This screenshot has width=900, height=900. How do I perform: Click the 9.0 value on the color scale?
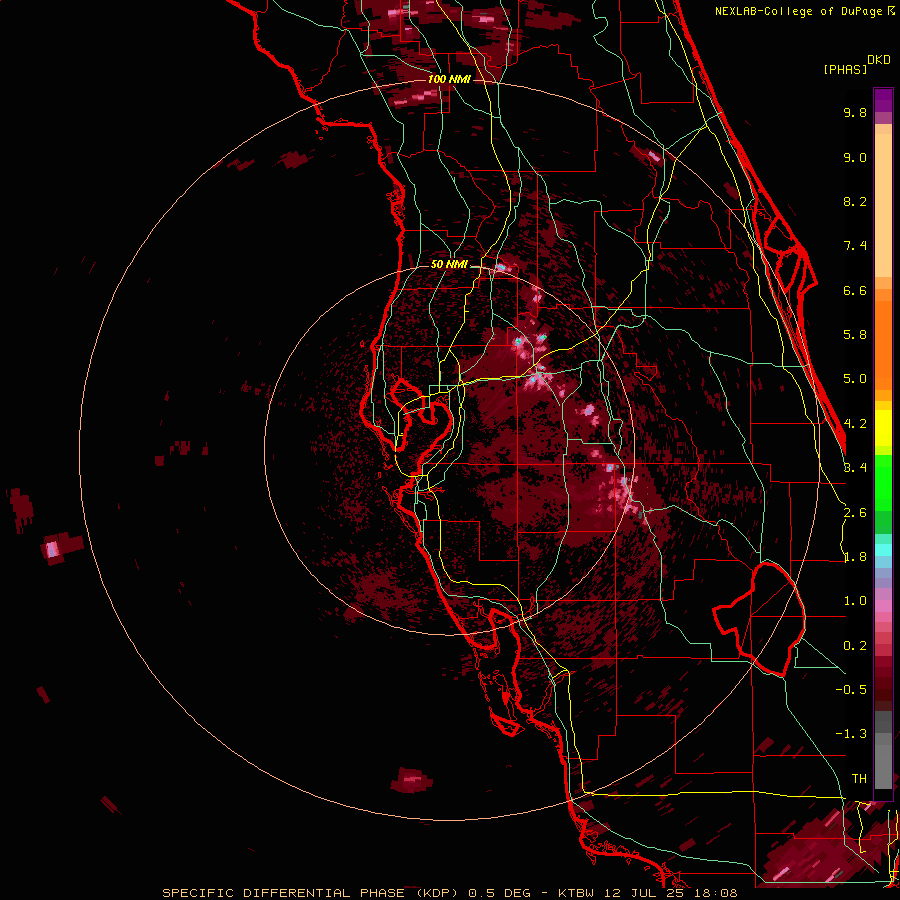[855, 157]
